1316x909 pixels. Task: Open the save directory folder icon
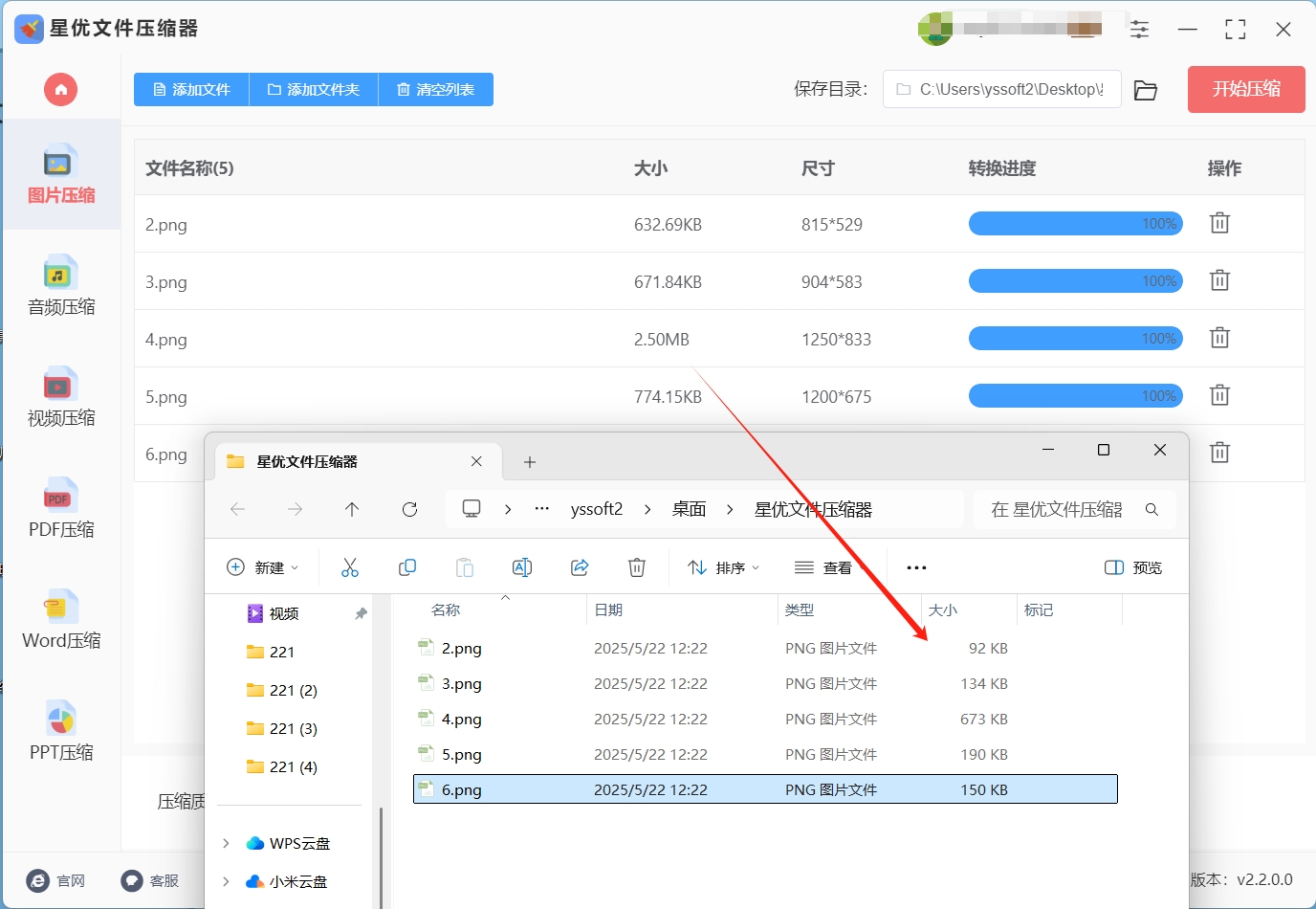pyautogui.click(x=1146, y=90)
